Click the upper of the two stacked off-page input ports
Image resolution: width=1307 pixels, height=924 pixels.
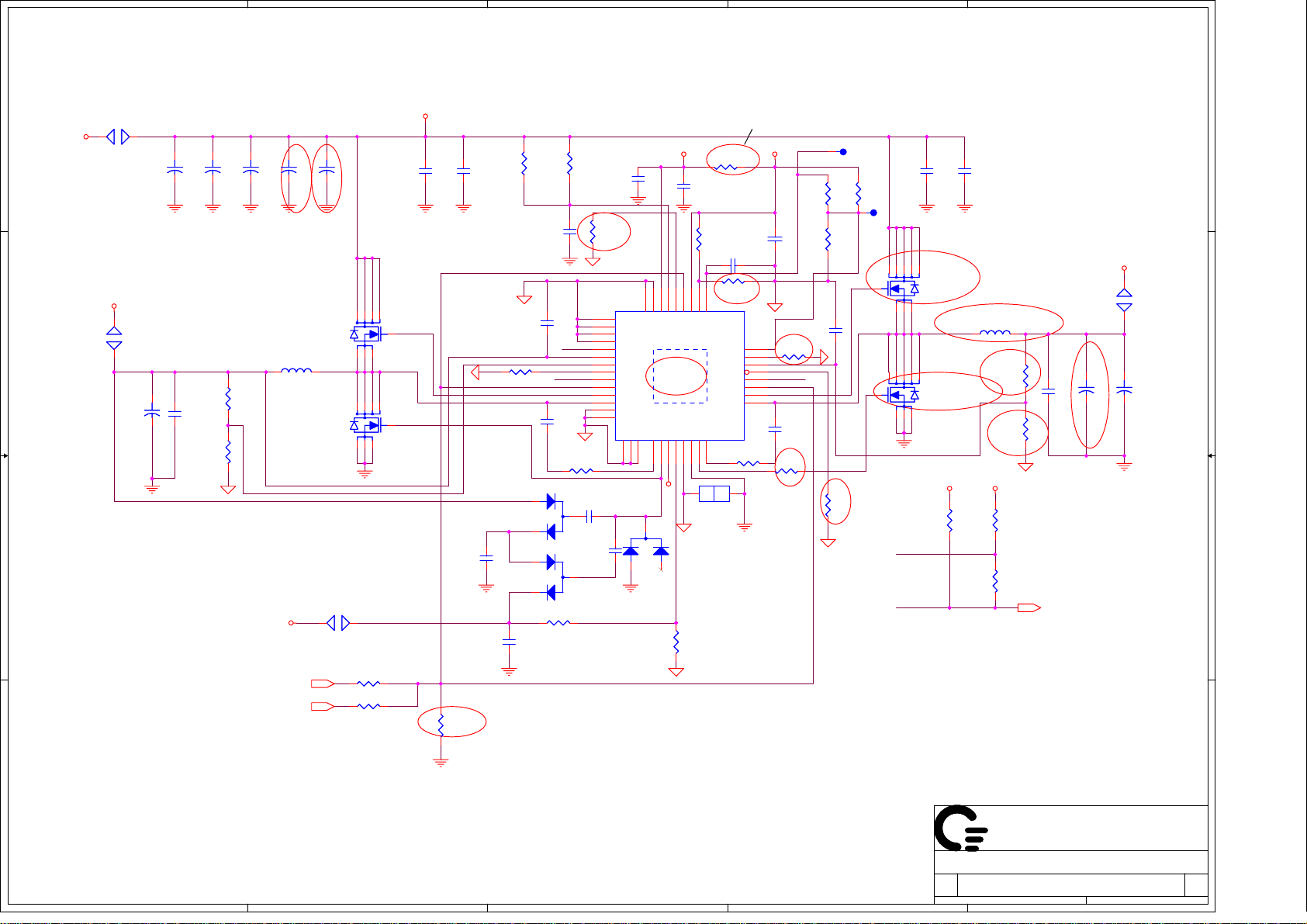323,683
